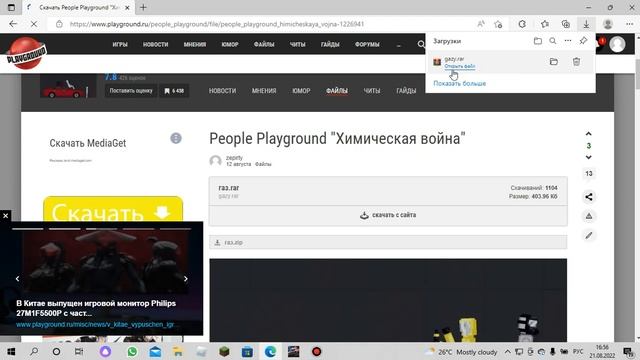Click Открыть файл link under gazy.rar
640x360 pixels.
(x=460, y=66)
